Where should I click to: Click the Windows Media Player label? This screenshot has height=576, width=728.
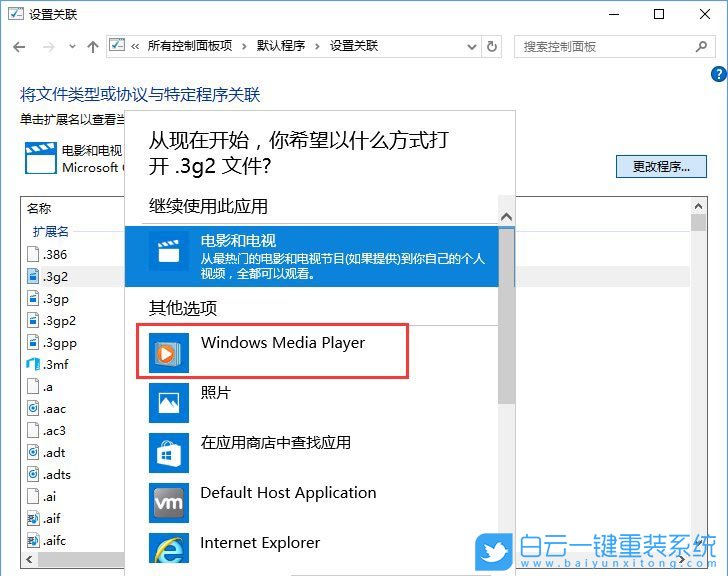[x=283, y=343]
